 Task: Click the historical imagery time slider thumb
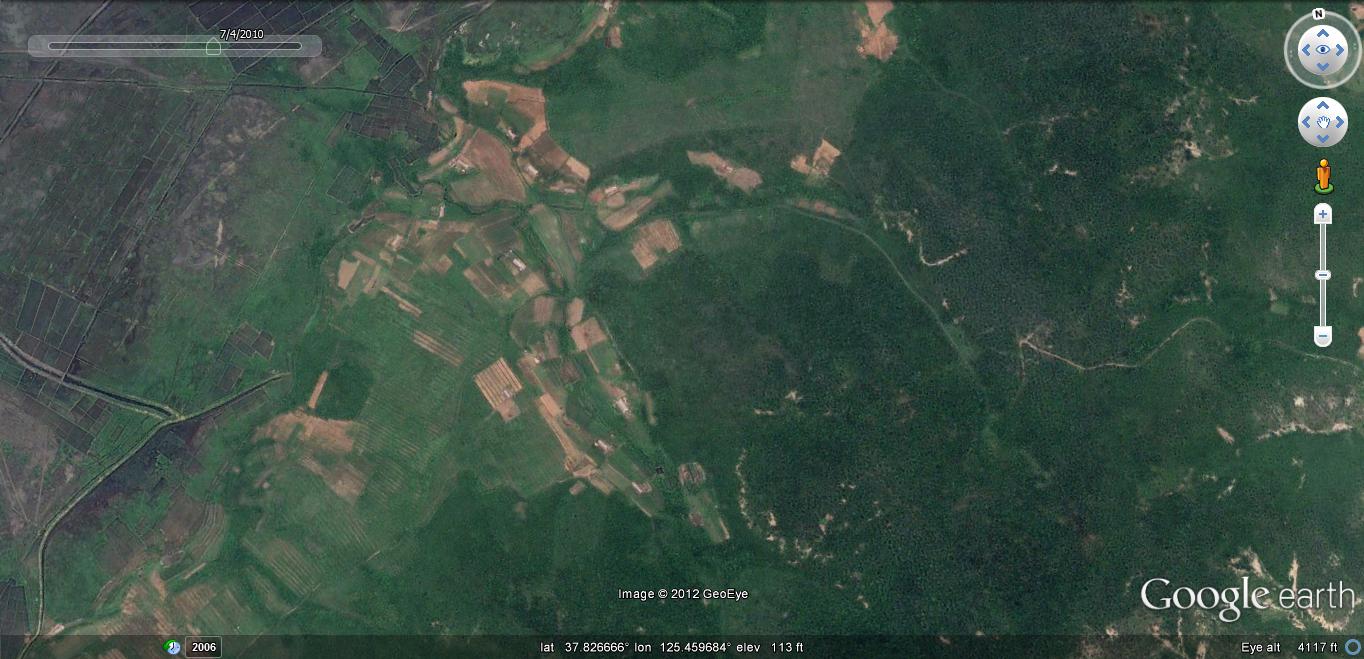click(x=213, y=47)
